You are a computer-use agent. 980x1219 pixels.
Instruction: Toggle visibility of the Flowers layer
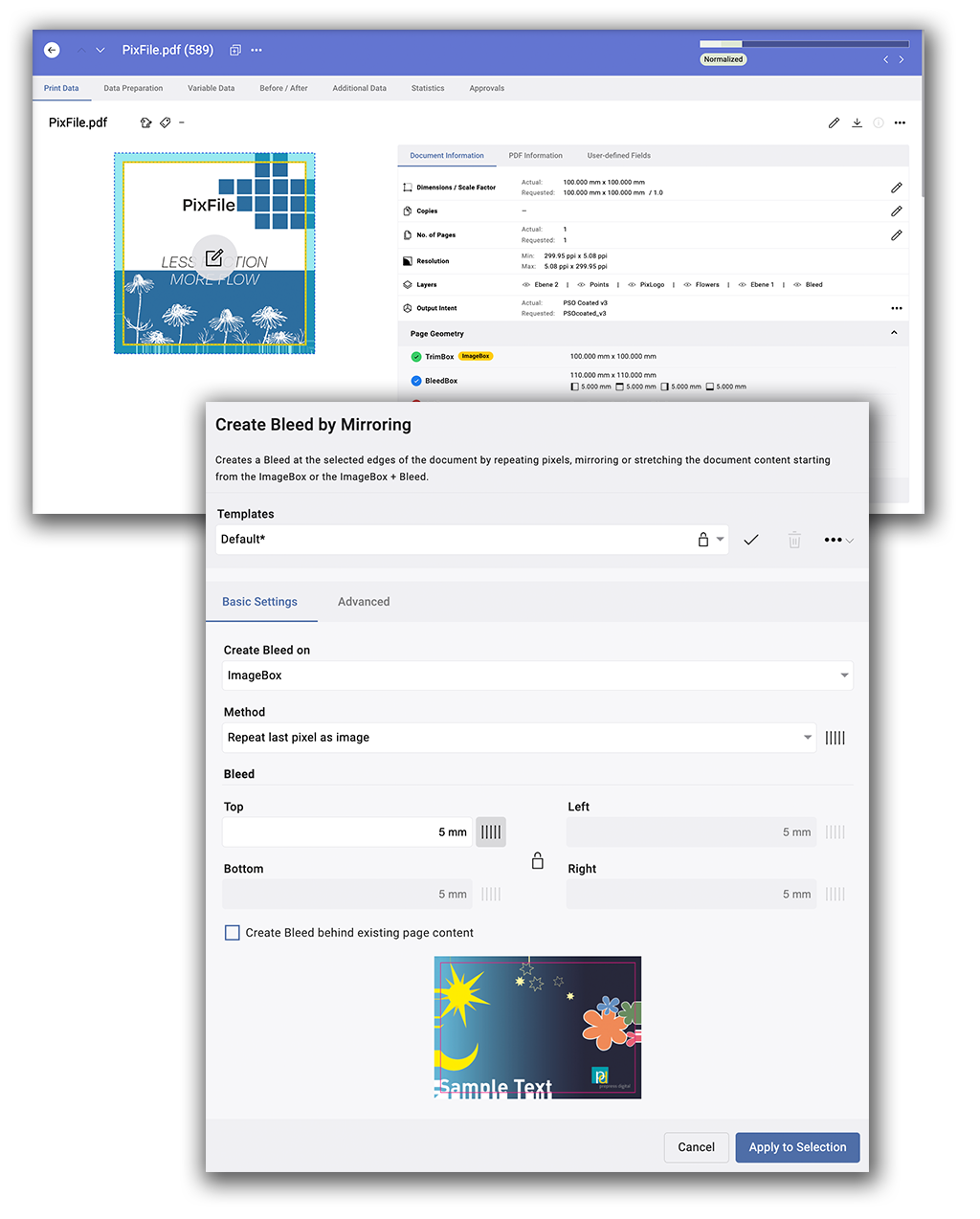687,285
